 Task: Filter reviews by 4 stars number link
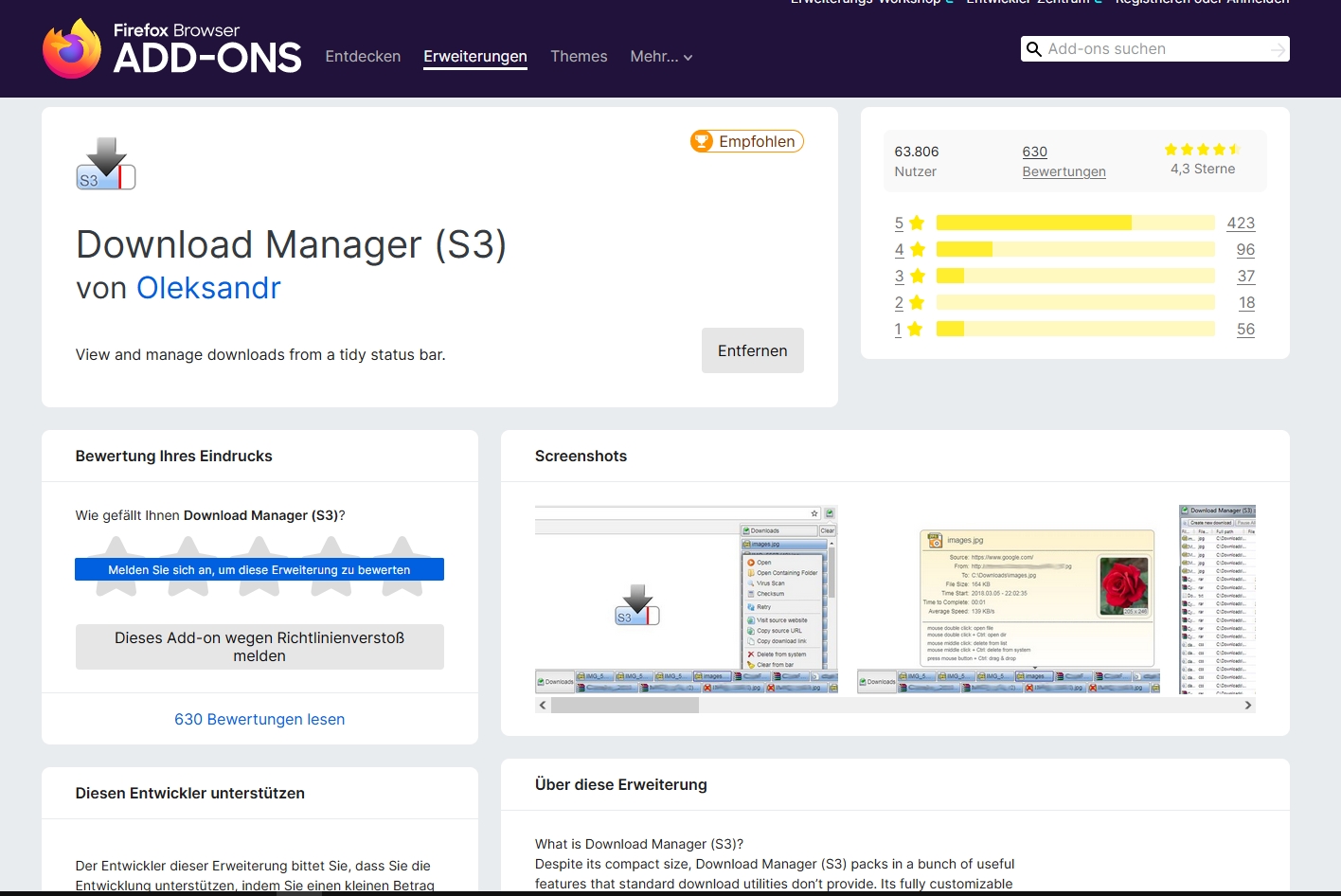click(x=899, y=249)
